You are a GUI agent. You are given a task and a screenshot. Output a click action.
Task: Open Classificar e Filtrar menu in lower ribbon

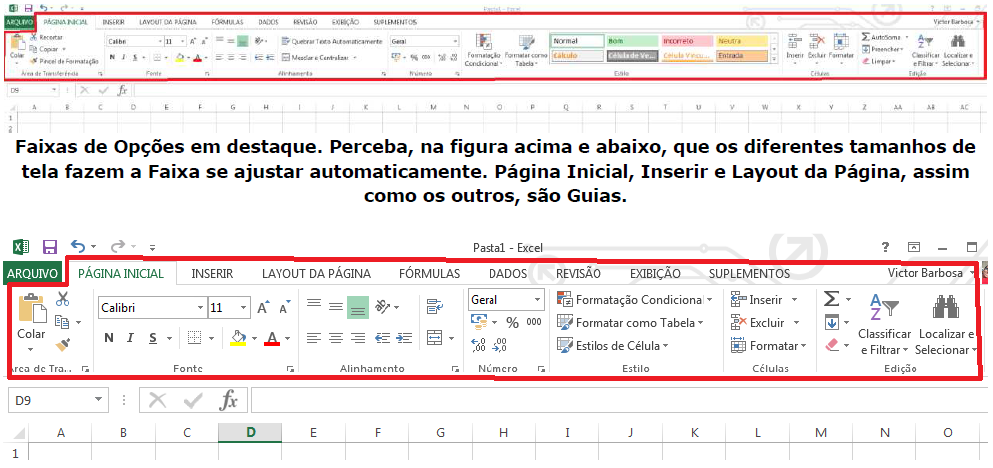[884, 325]
